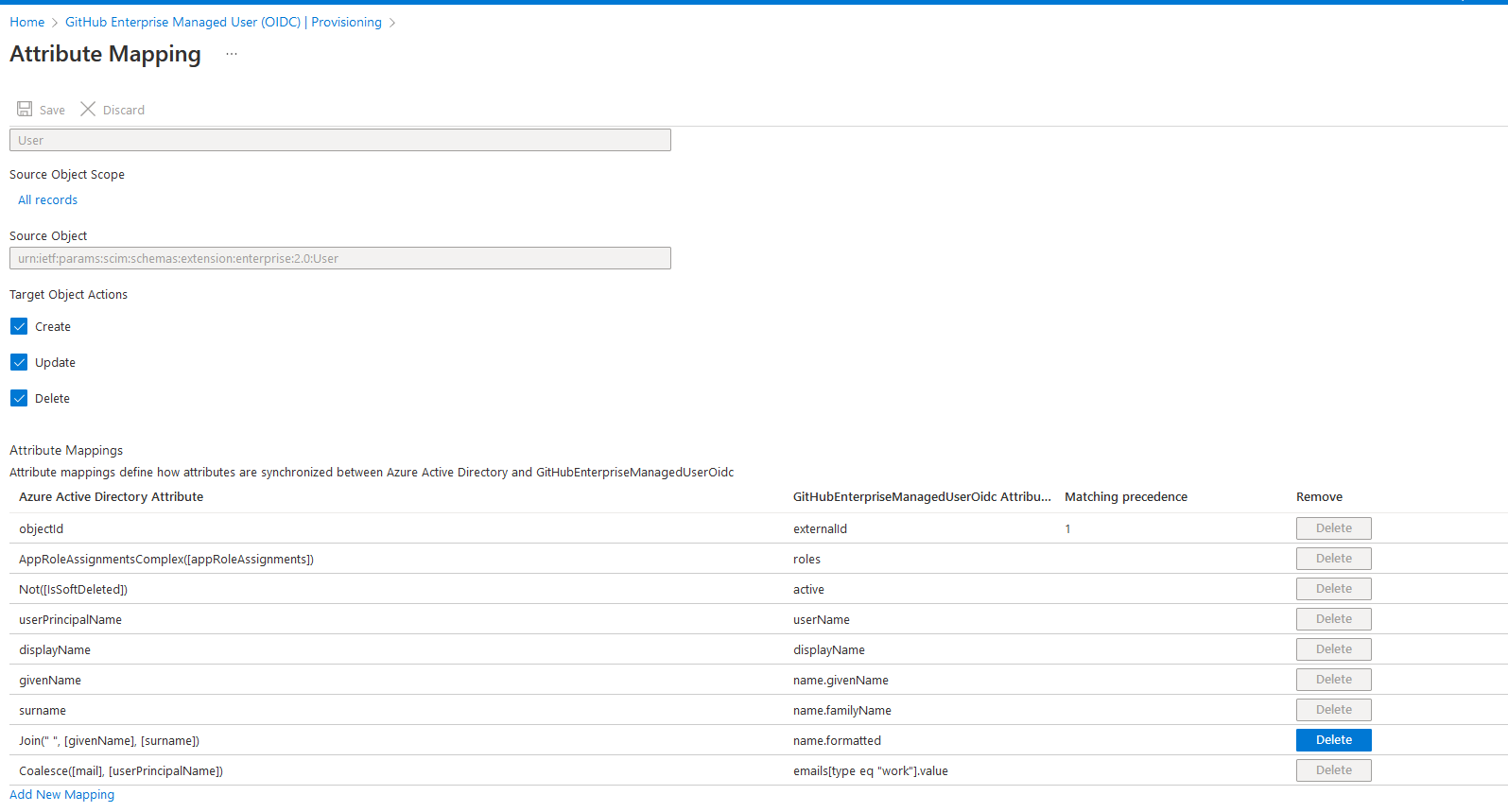Open the AppRoleAssignmentsComplex([appRoleAssignments]) mapping
The image size is (1508, 812).
[166, 559]
